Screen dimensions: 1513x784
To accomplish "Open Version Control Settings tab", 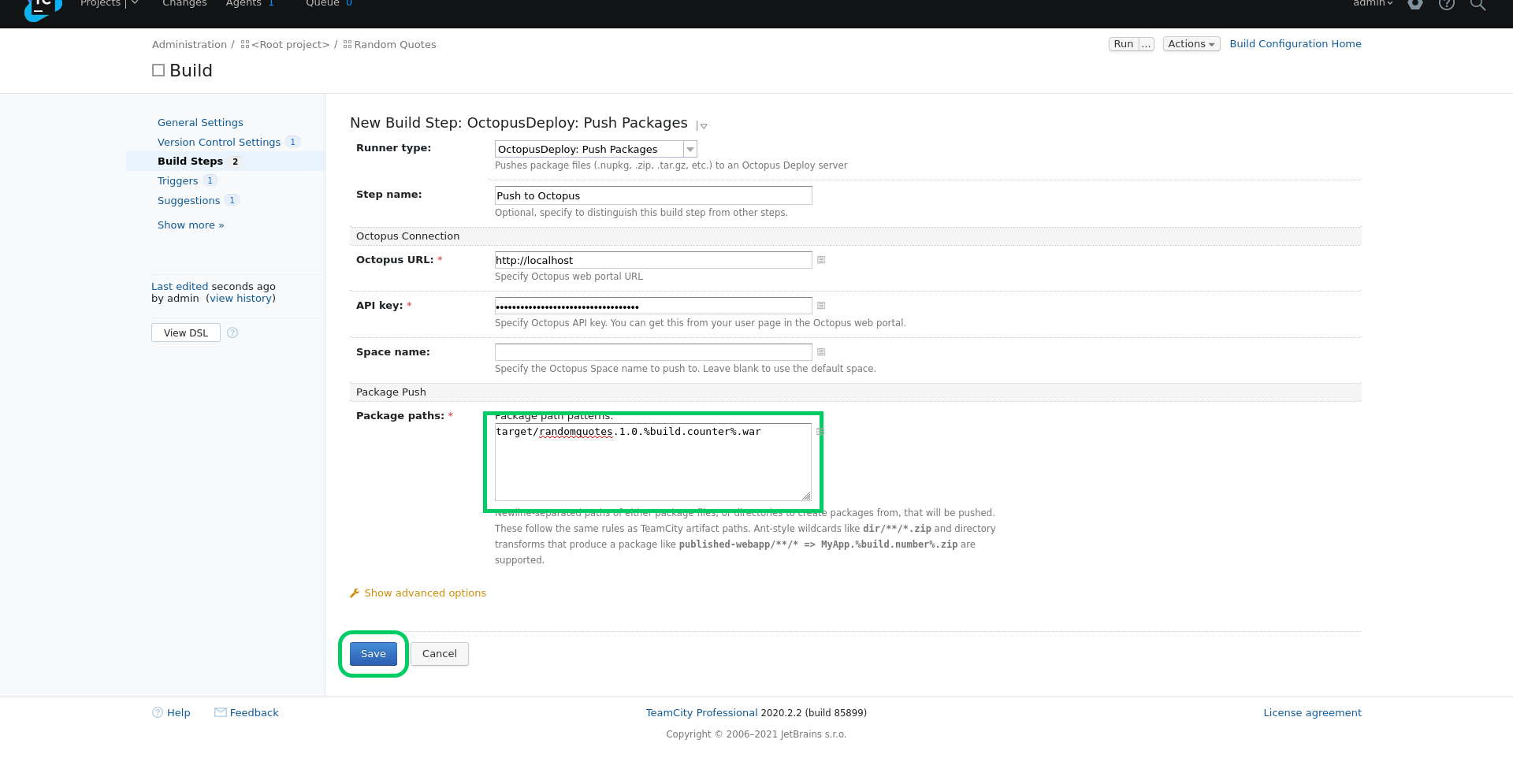I will click(219, 143).
